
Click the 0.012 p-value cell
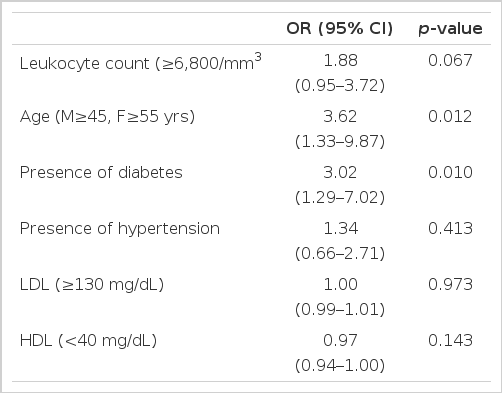pyautogui.click(x=450, y=116)
